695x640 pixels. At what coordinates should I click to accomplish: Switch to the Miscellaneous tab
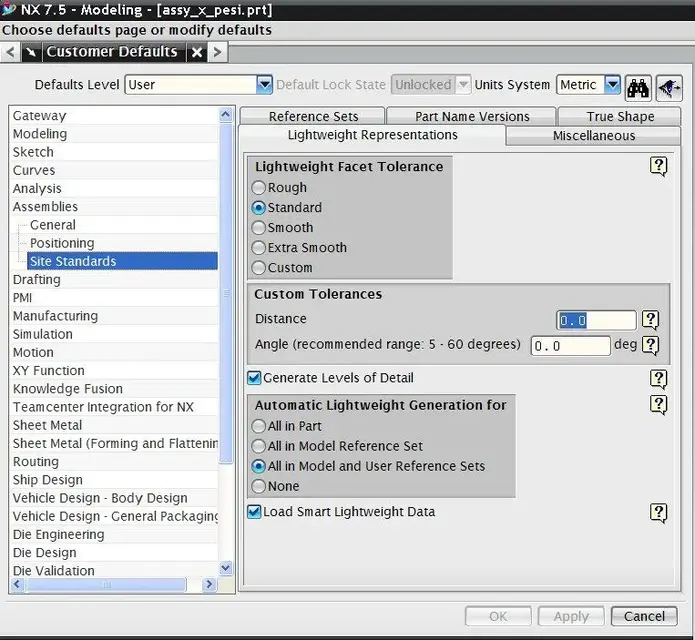pos(593,136)
